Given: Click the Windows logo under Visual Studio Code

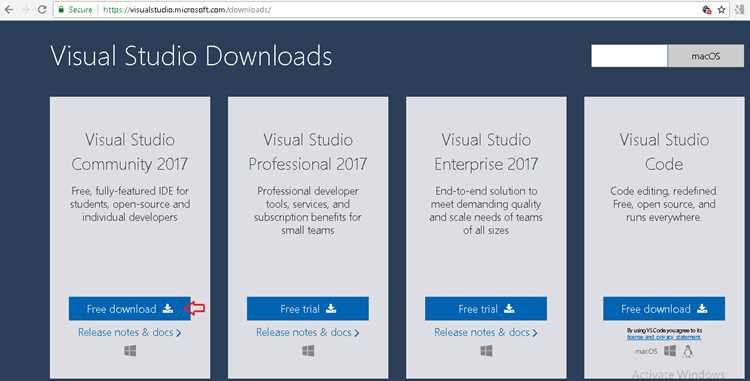Looking at the screenshot, I should pyautogui.click(x=670, y=351).
